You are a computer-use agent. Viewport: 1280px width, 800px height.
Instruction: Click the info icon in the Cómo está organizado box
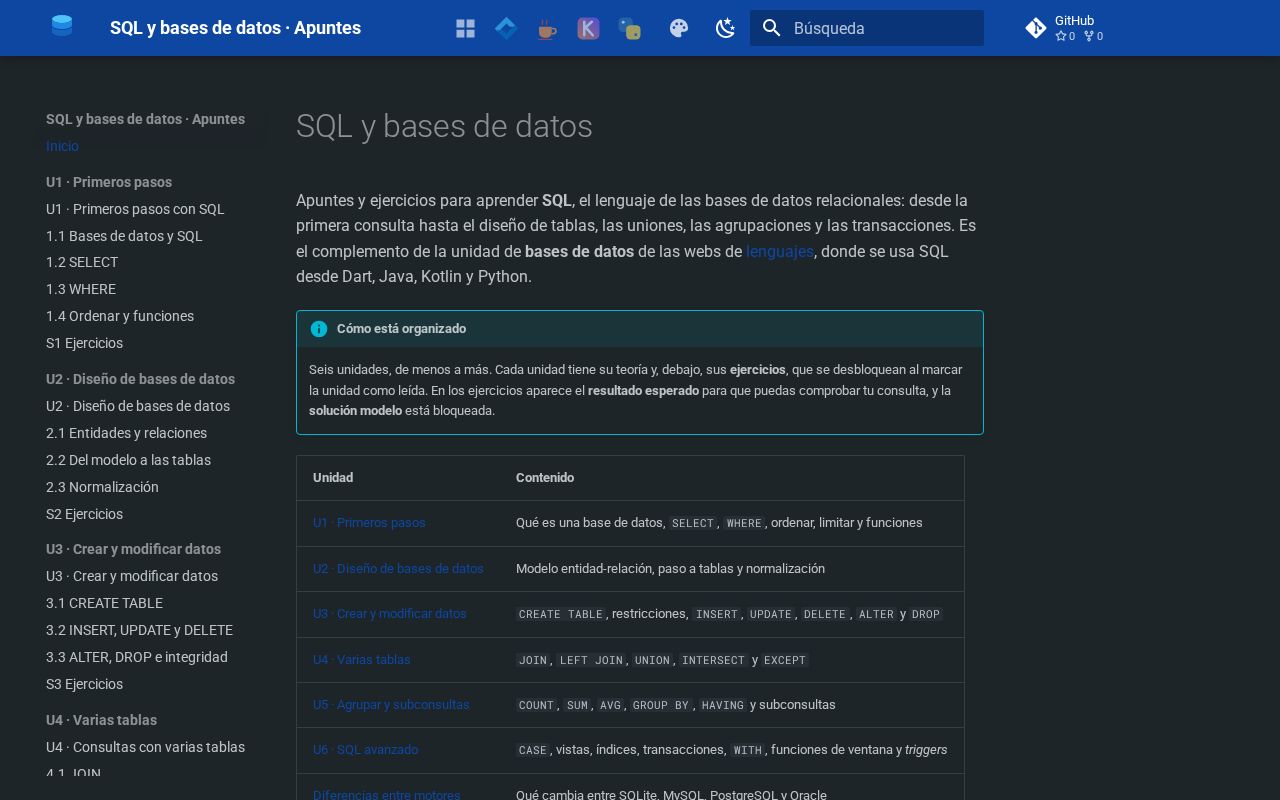319,329
